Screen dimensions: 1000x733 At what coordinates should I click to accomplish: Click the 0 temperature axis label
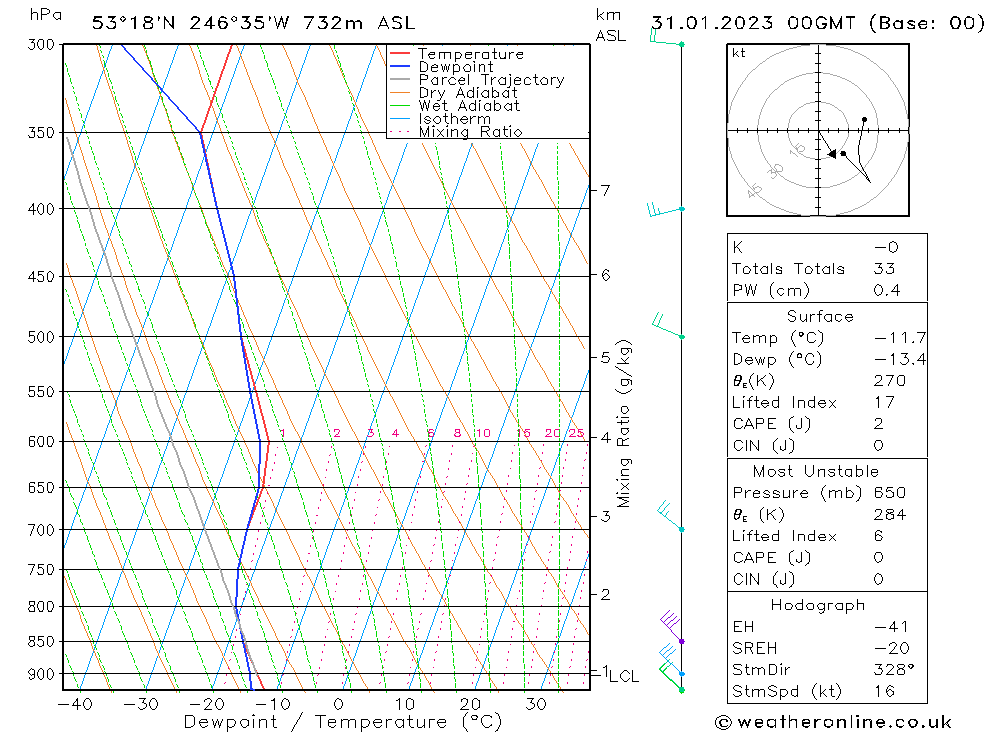click(x=338, y=704)
